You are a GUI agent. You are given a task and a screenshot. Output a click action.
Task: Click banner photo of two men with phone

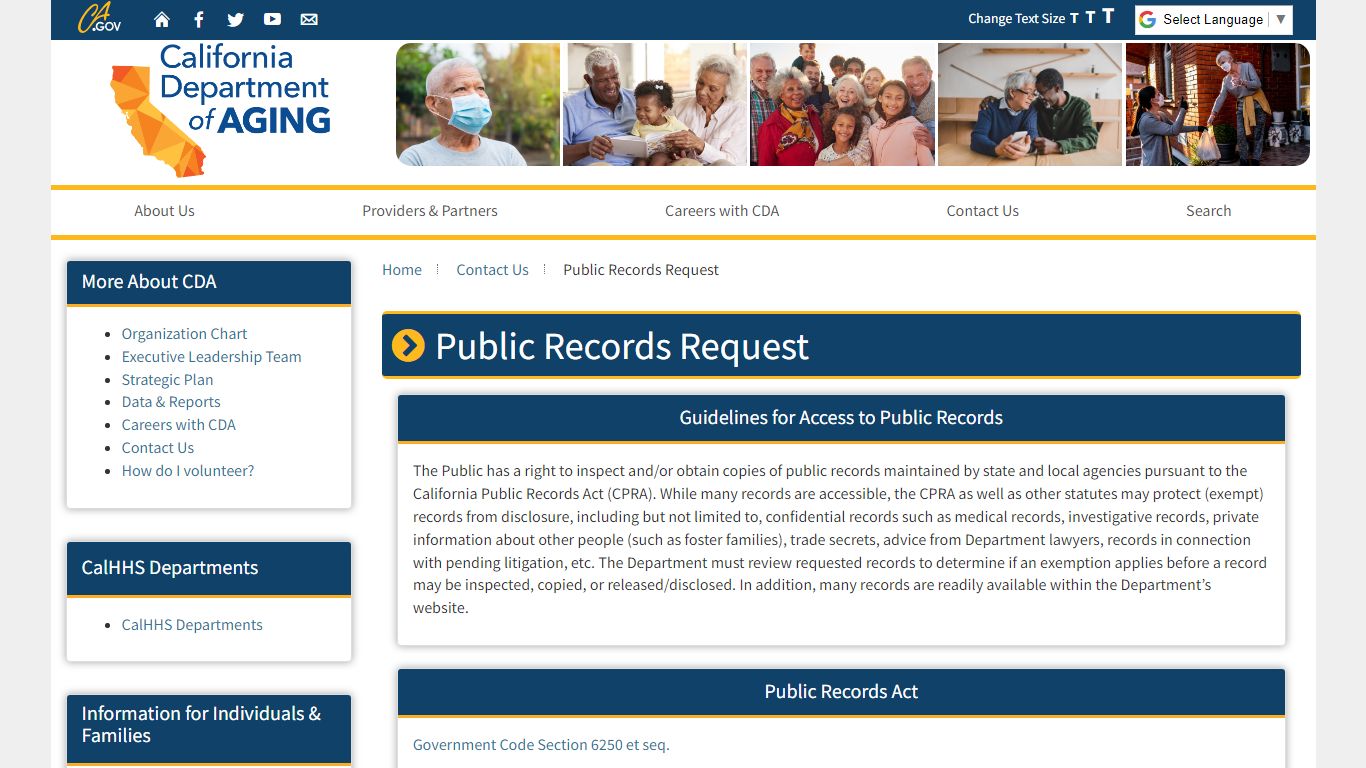(x=1030, y=104)
